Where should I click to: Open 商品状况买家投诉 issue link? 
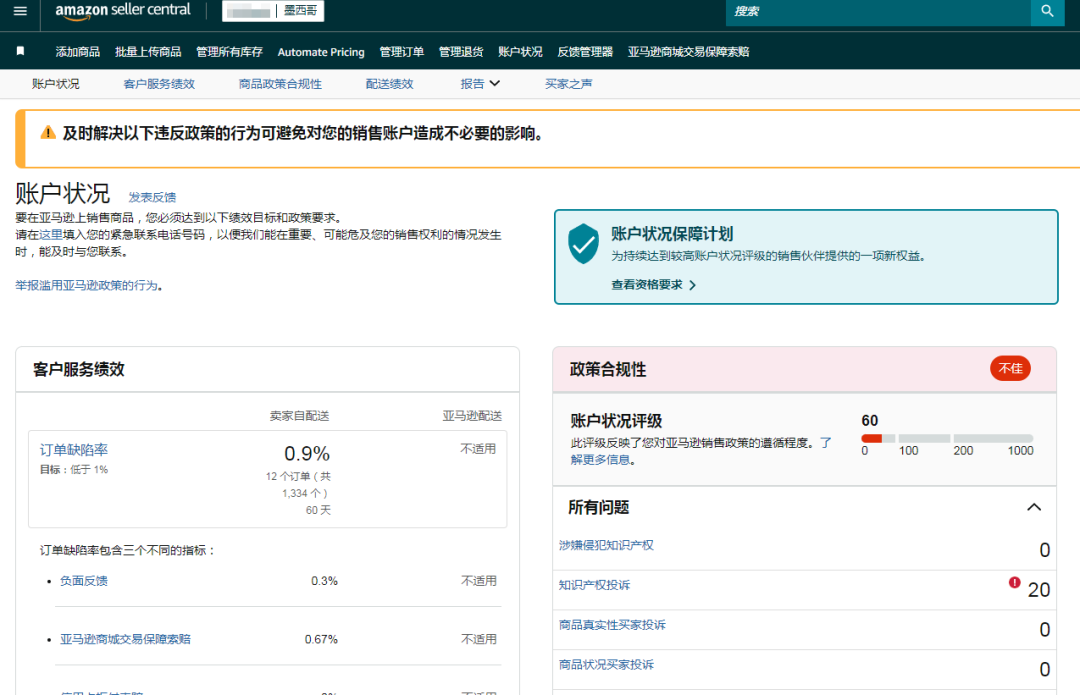pos(606,665)
